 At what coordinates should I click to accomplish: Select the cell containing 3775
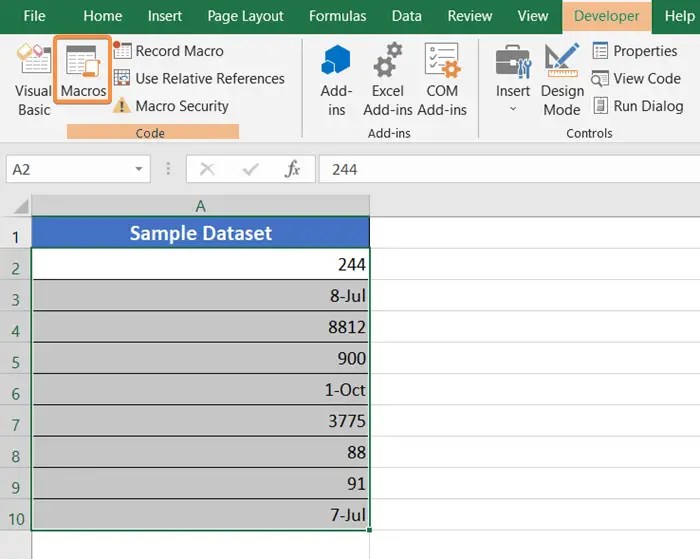[200, 421]
